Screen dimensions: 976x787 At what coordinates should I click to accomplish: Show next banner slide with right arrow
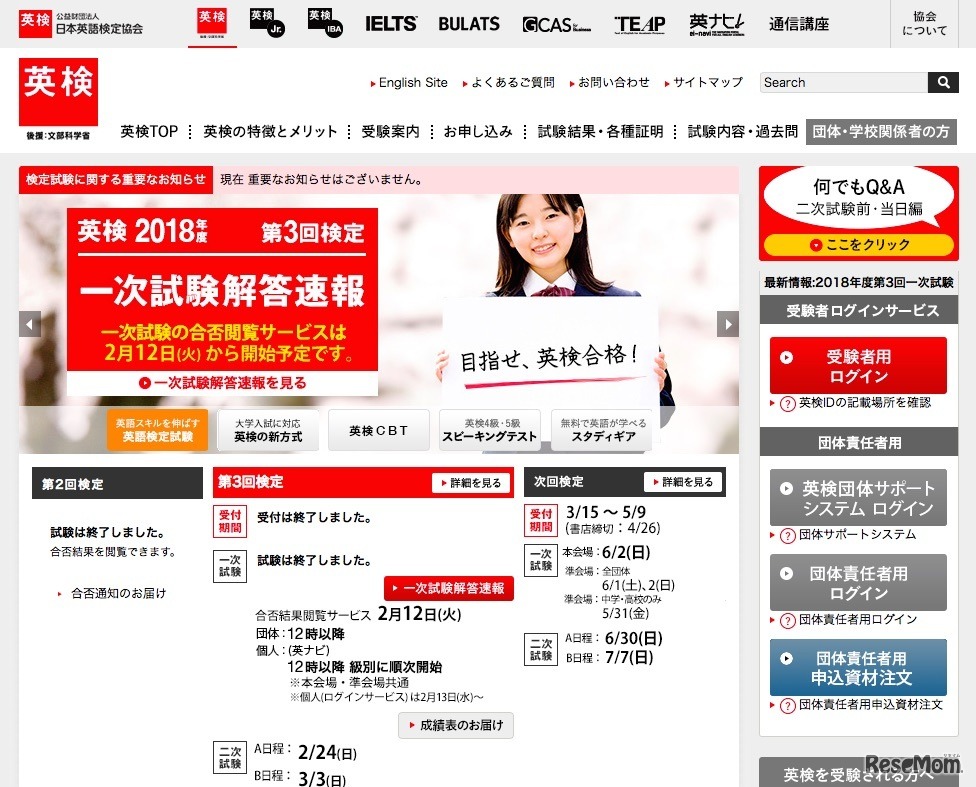728,324
